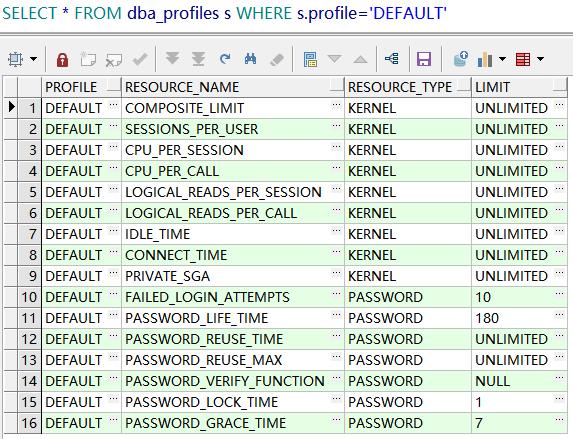Click the IDLE_TIME cell
The width and height of the screenshot is (573, 439).
click(233, 234)
